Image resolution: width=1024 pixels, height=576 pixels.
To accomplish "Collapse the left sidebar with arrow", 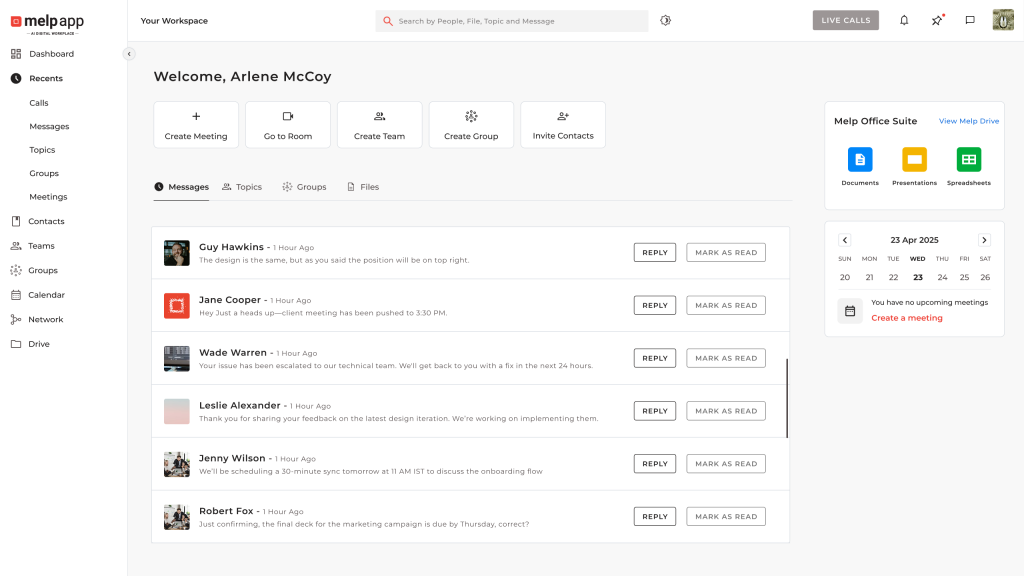I will (x=129, y=54).
